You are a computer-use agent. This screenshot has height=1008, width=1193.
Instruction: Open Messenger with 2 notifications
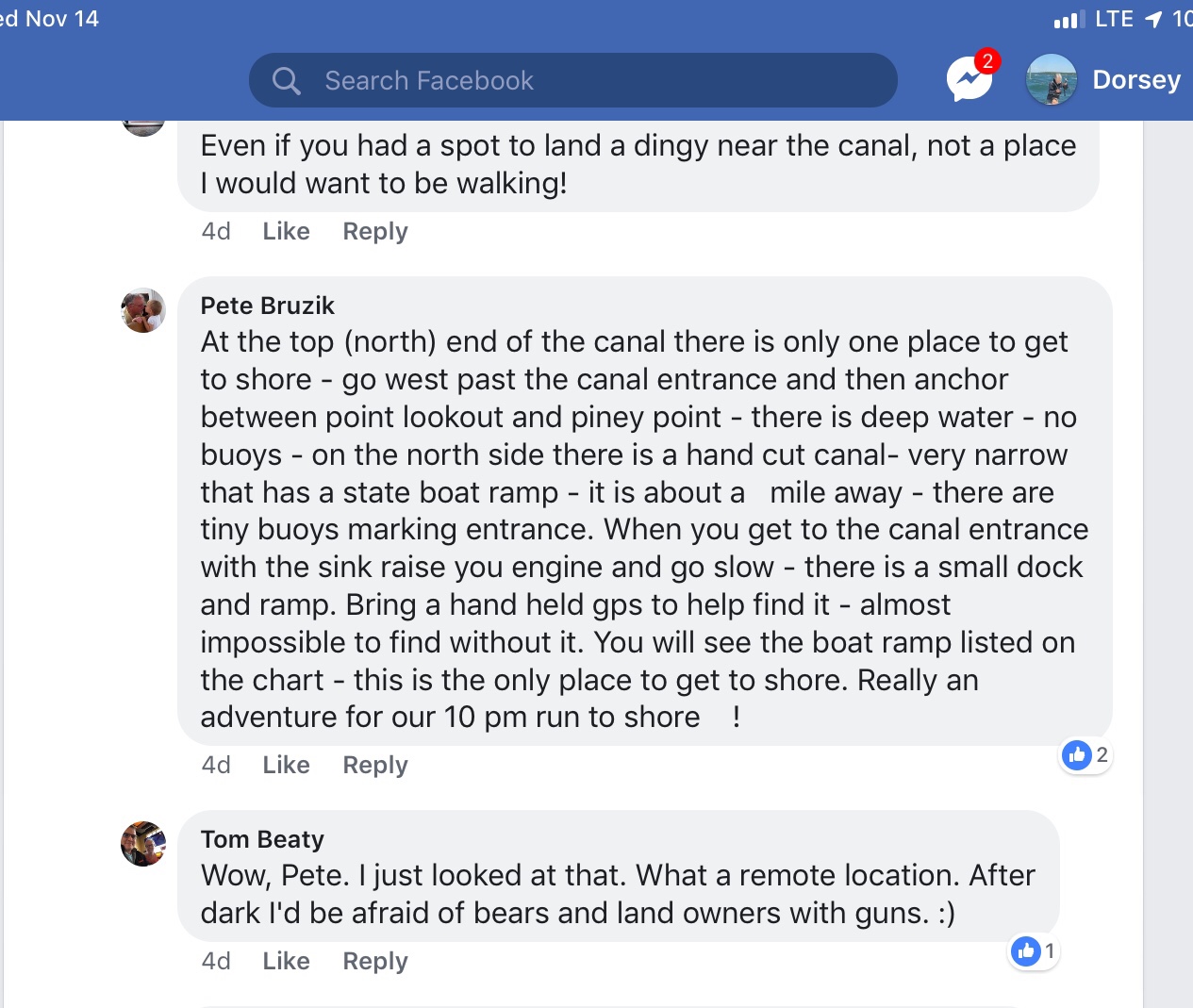pos(969,80)
